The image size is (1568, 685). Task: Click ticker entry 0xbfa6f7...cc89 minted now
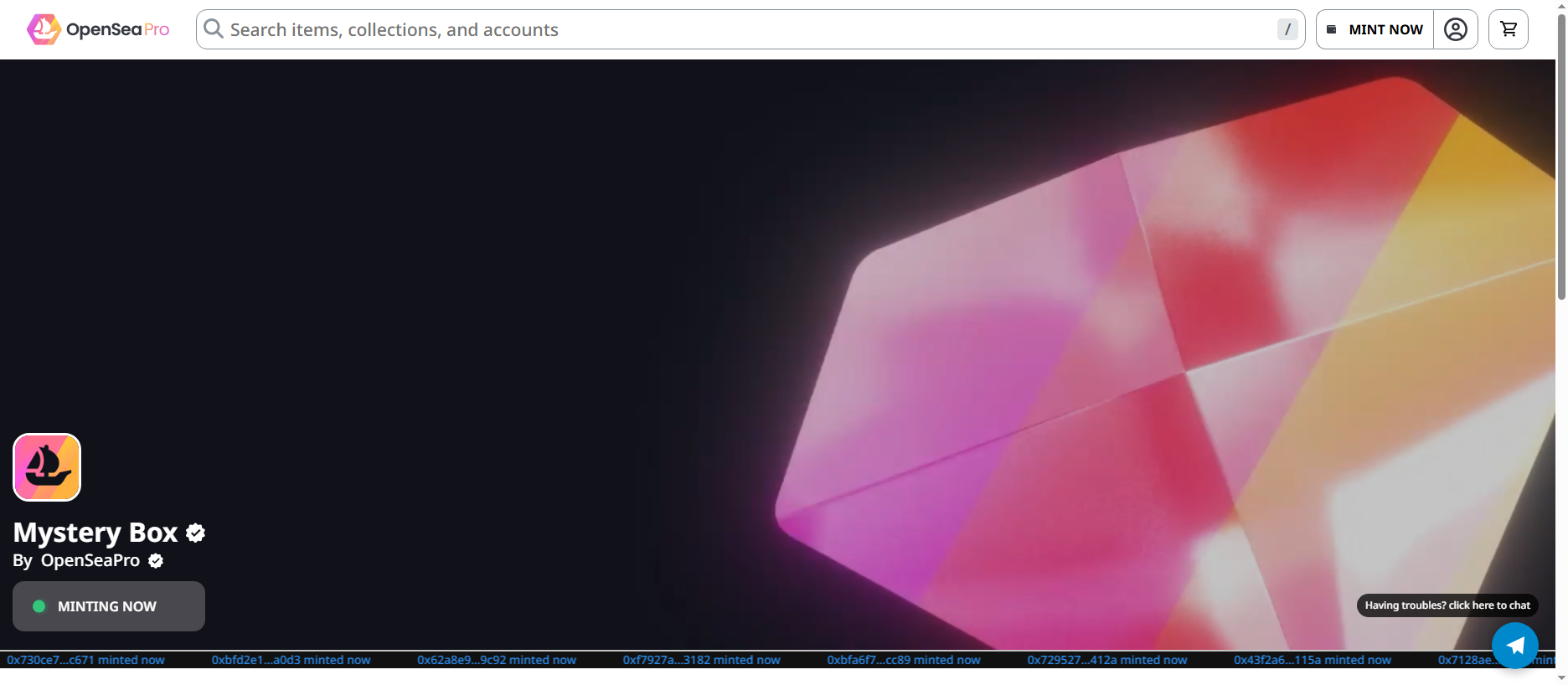pyautogui.click(x=904, y=660)
